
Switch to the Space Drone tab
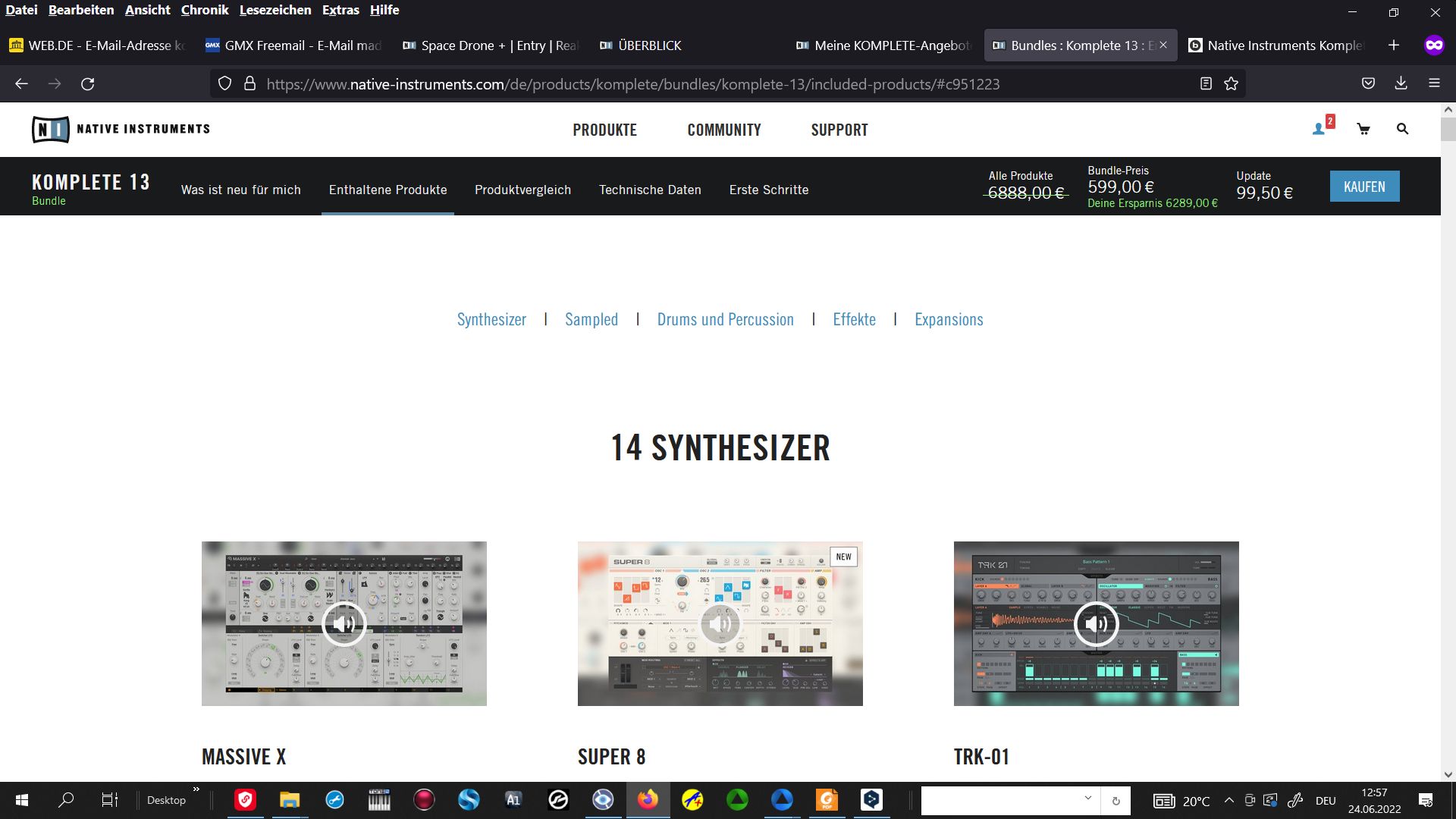[490, 45]
